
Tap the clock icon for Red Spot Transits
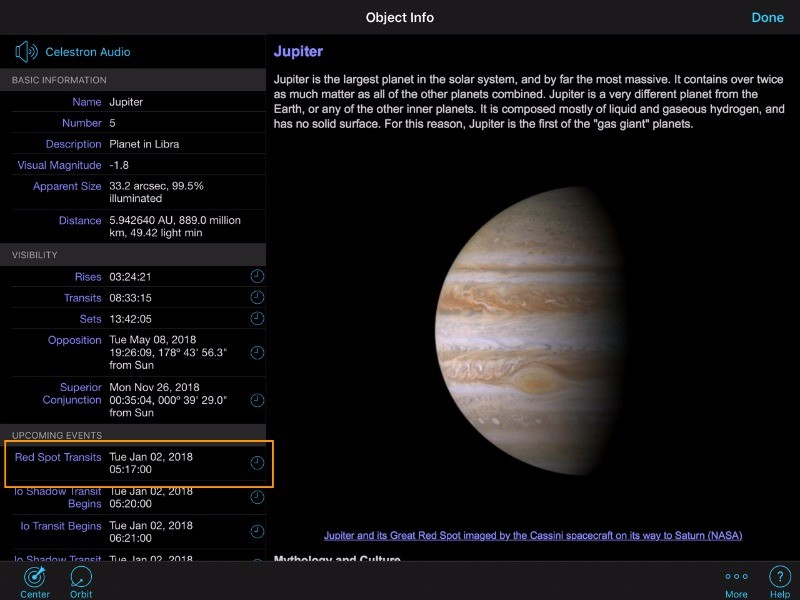coord(257,463)
